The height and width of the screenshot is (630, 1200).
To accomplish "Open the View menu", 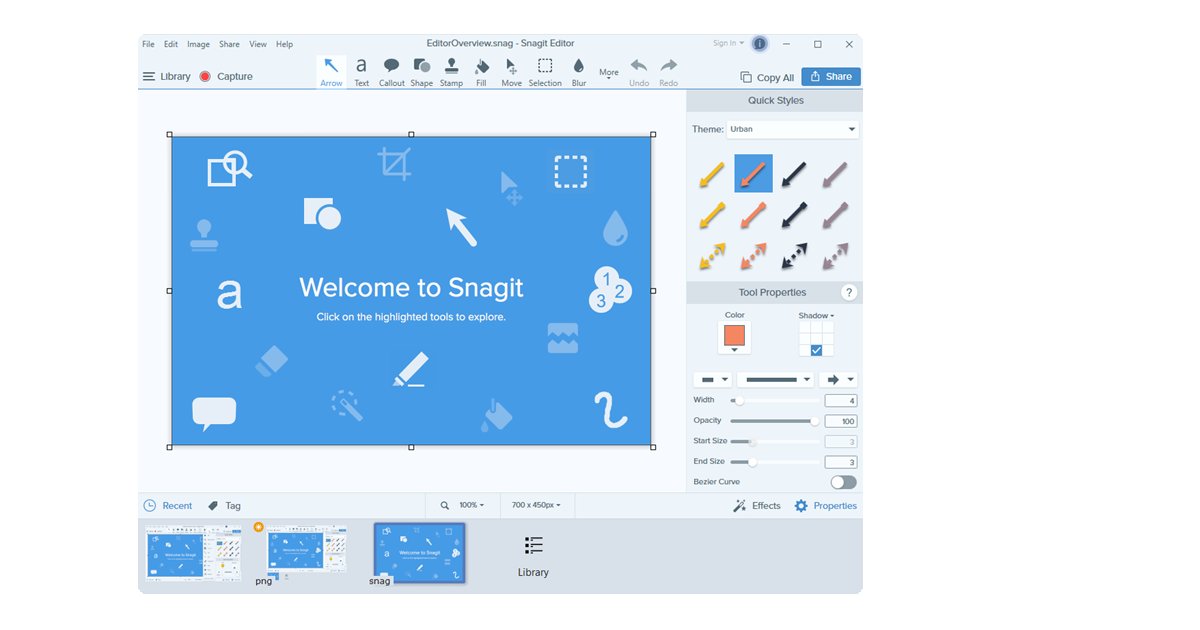I will [x=258, y=44].
